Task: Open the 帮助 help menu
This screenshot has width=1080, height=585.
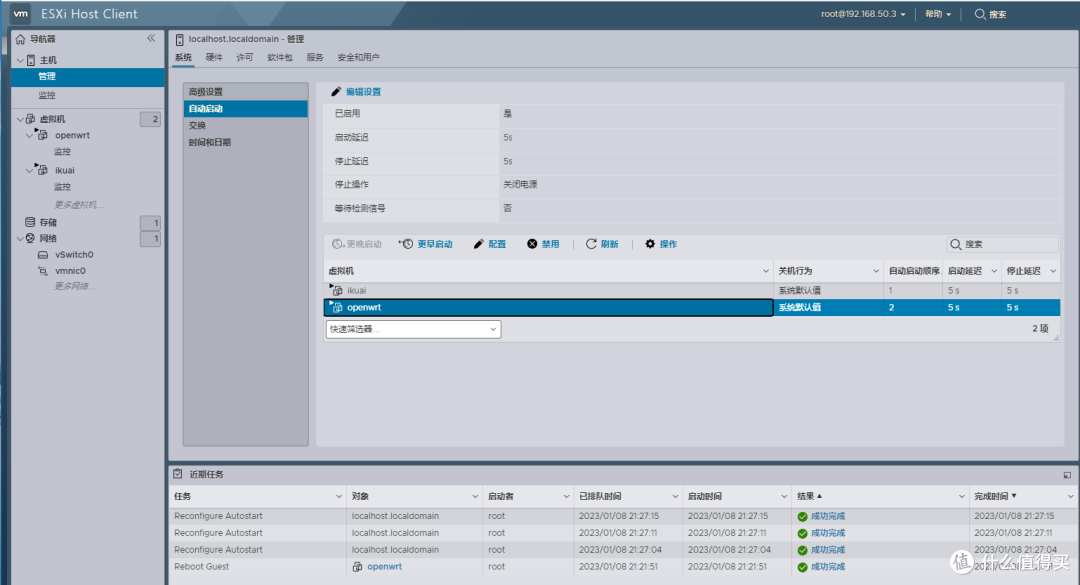Action: click(936, 13)
